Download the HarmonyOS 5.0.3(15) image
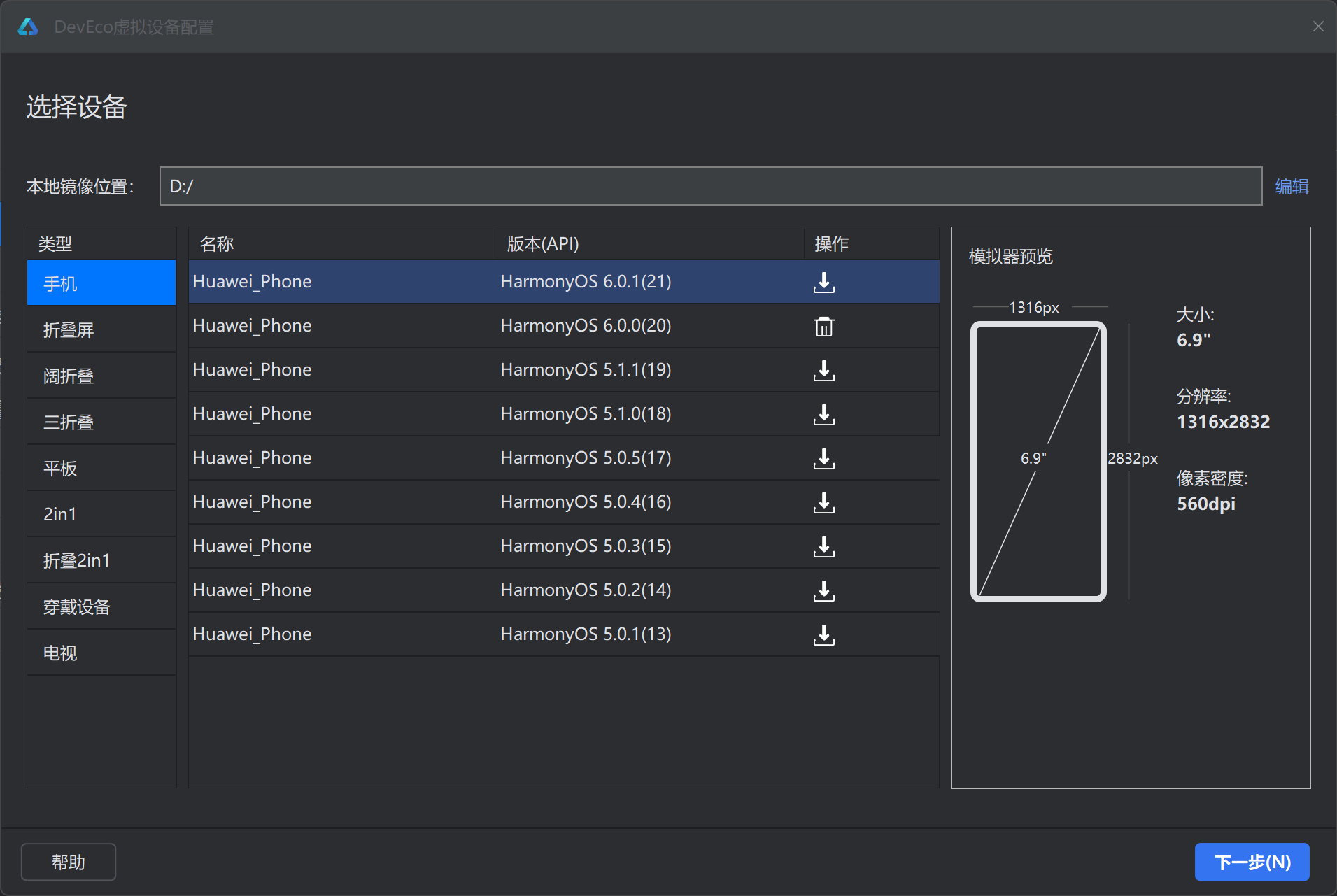1337x896 pixels. (824, 546)
